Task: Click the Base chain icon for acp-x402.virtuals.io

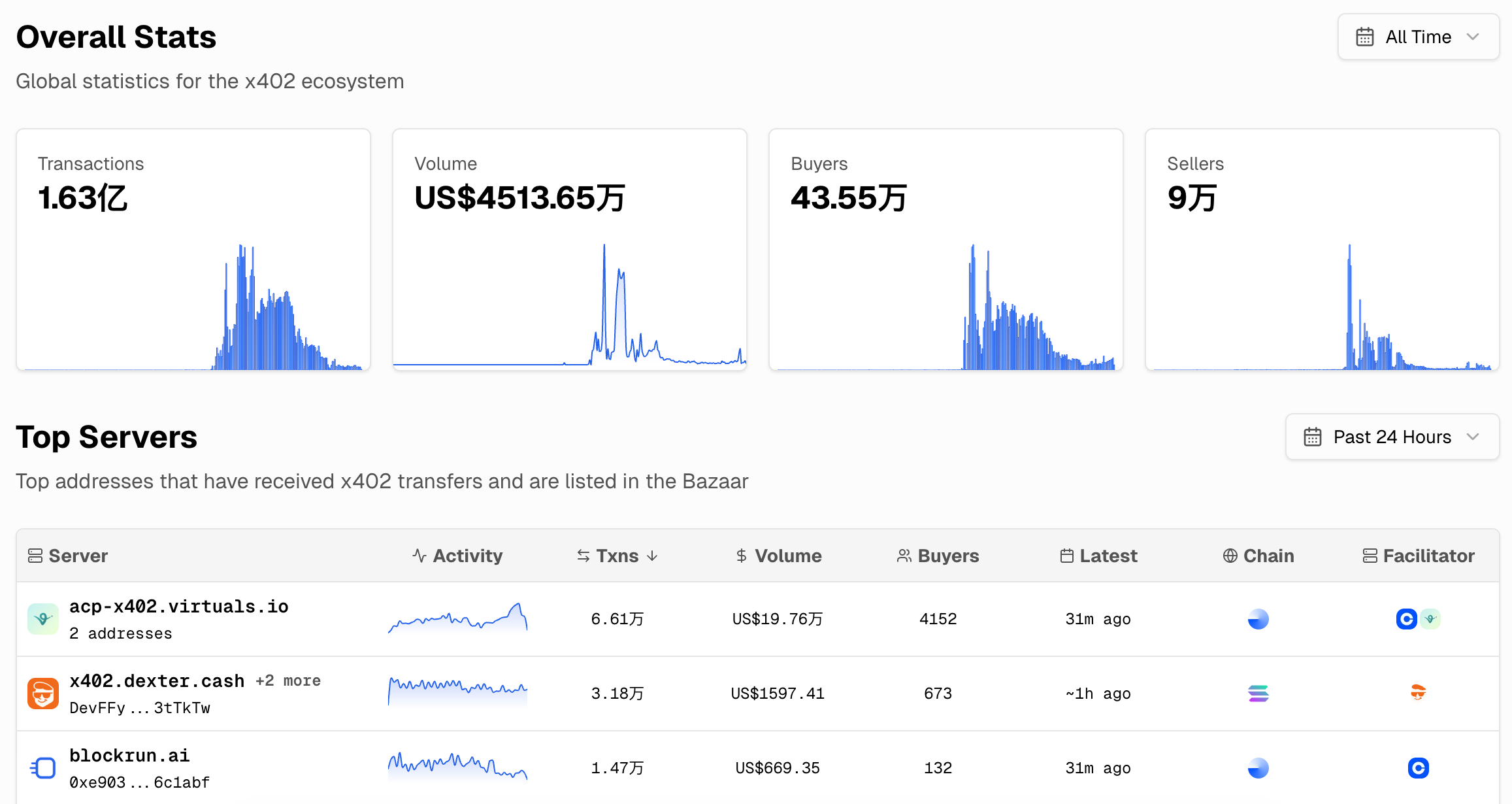Action: click(x=1257, y=618)
